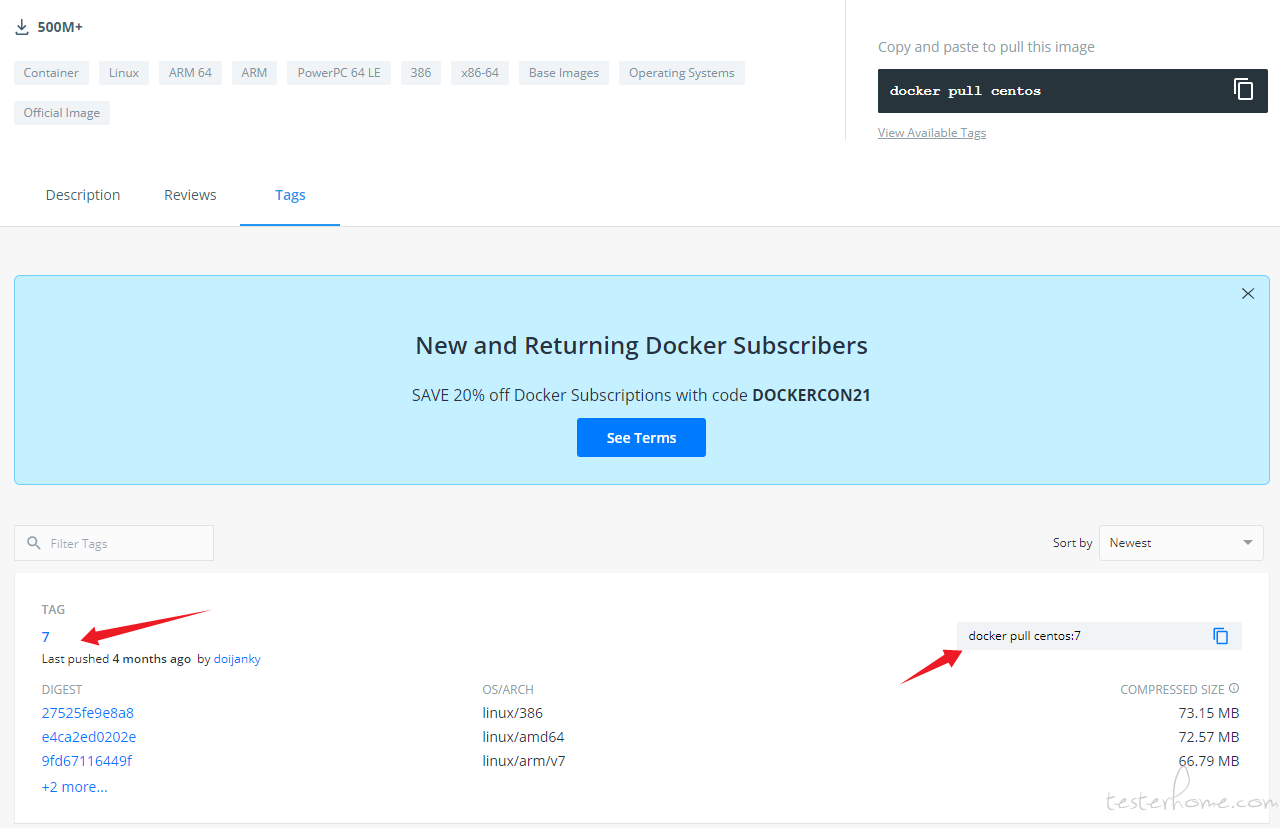
Task: Copy the docker pull centos:7 command
Action: 1220,636
